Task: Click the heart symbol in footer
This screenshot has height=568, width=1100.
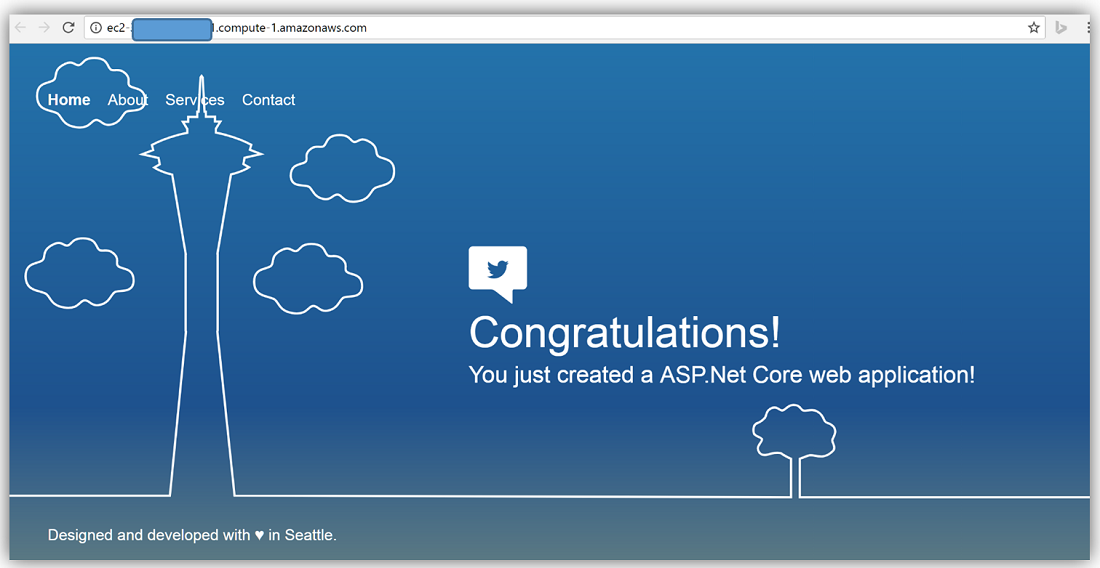Action: click(259, 535)
